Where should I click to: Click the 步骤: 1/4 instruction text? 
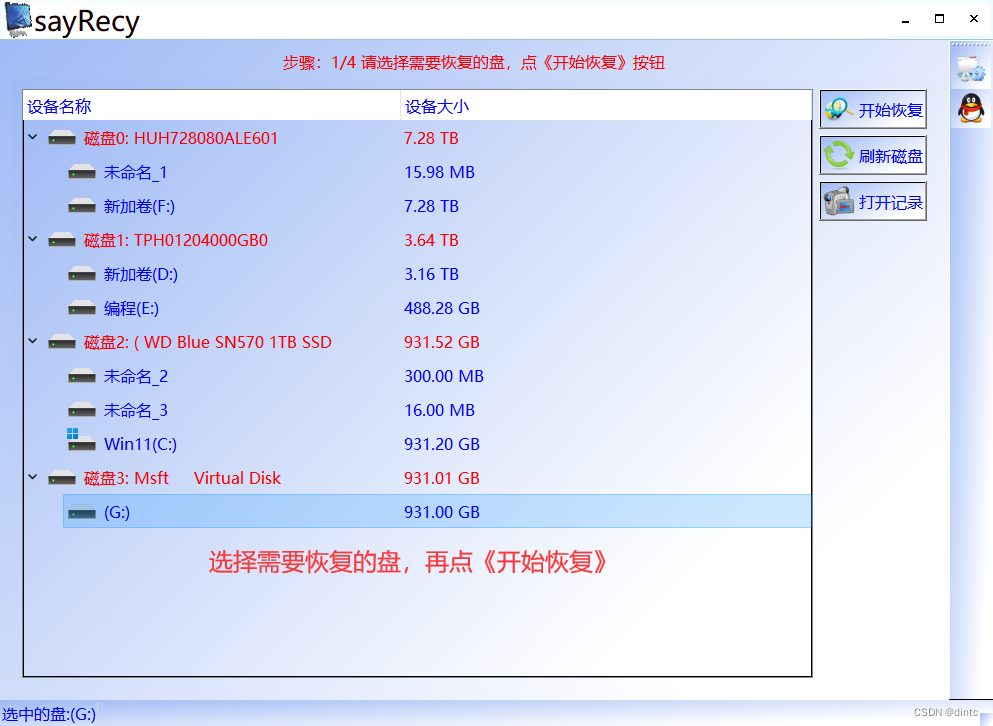474,62
